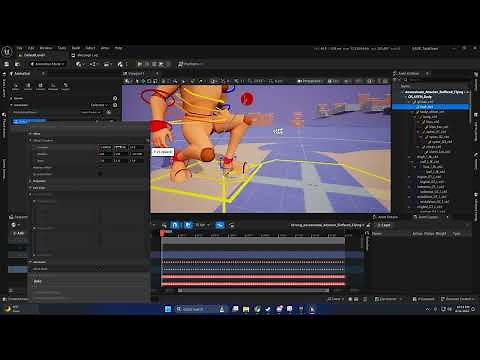Click the Play button in toolbar

tap(140, 64)
